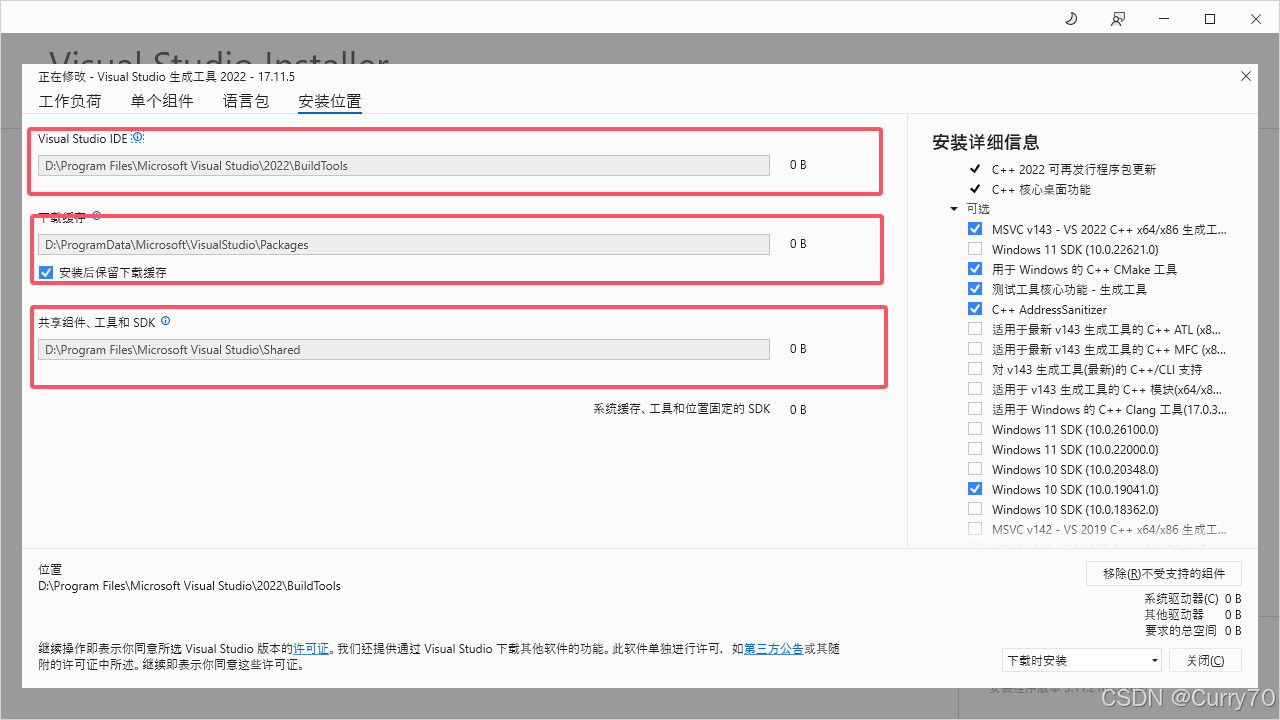
Task: Check C++ Clang 工具 for Windows
Action: click(975, 409)
